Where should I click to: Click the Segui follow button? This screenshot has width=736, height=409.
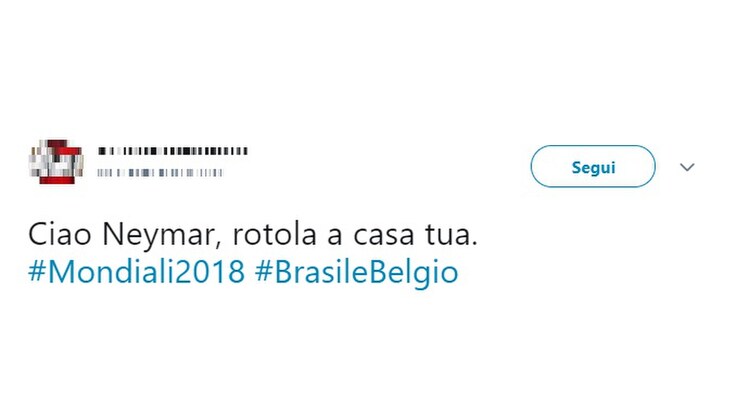593,166
